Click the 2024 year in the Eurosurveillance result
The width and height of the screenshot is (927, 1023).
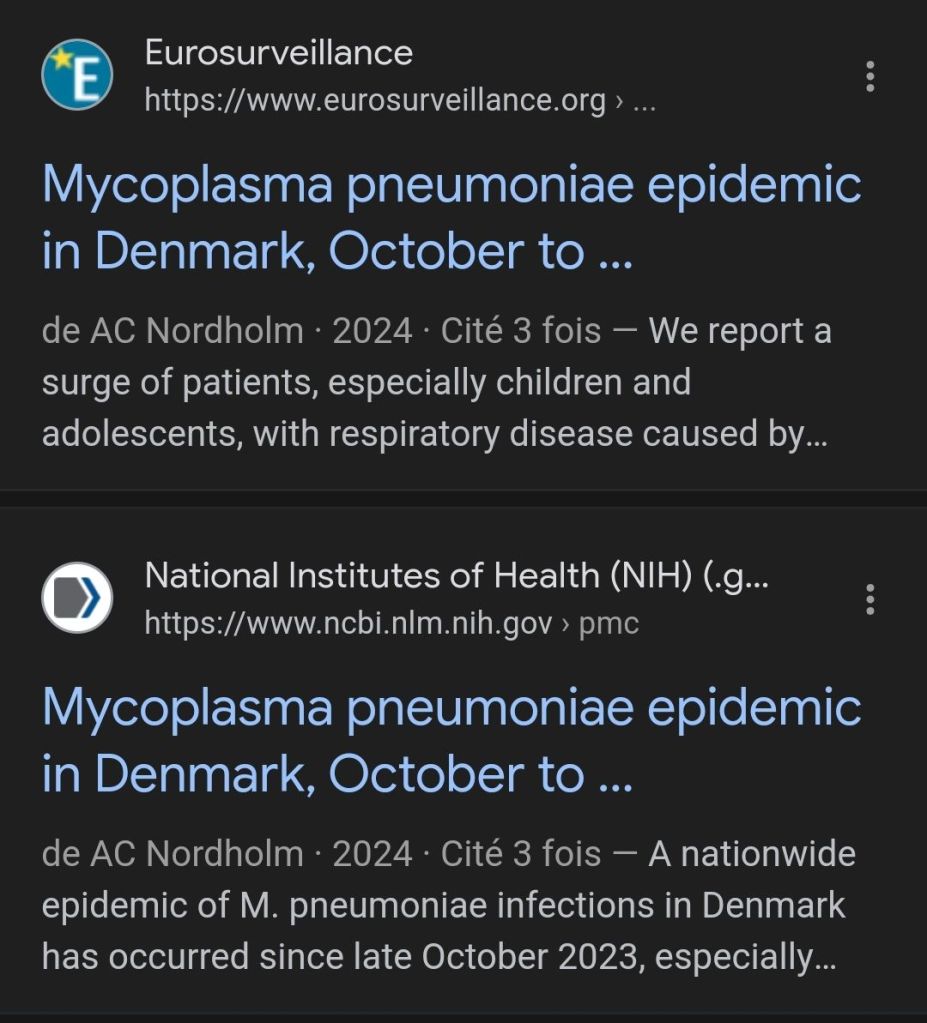(x=372, y=331)
